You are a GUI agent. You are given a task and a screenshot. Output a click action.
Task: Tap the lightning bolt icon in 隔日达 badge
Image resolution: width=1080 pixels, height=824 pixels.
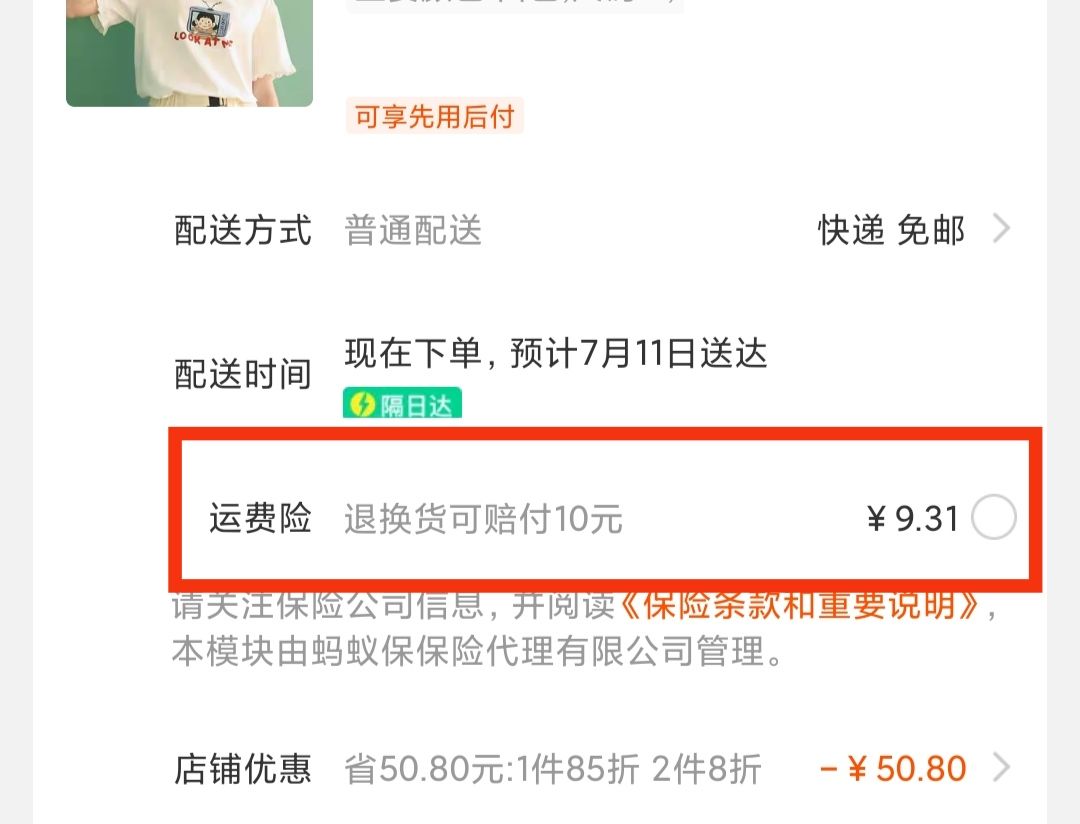[362, 404]
